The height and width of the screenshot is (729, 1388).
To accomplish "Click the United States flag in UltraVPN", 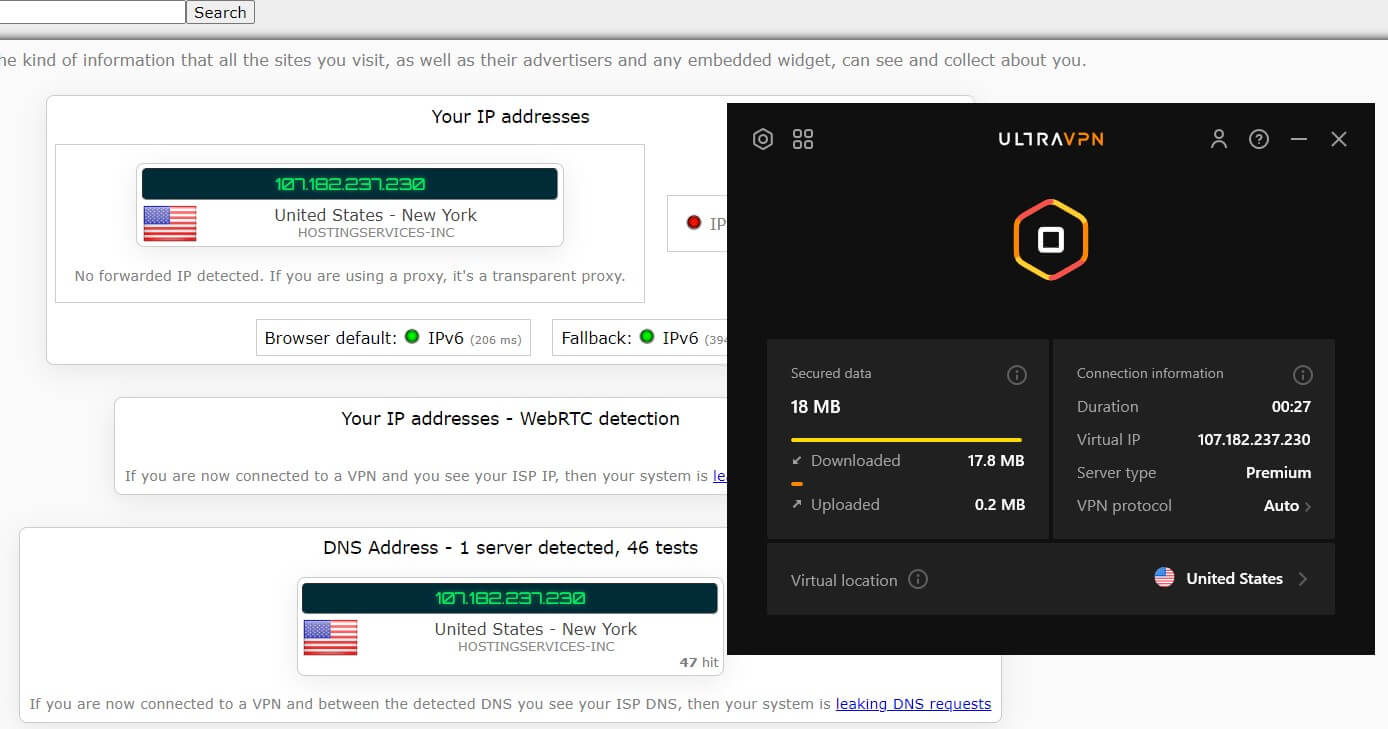I will point(1164,578).
